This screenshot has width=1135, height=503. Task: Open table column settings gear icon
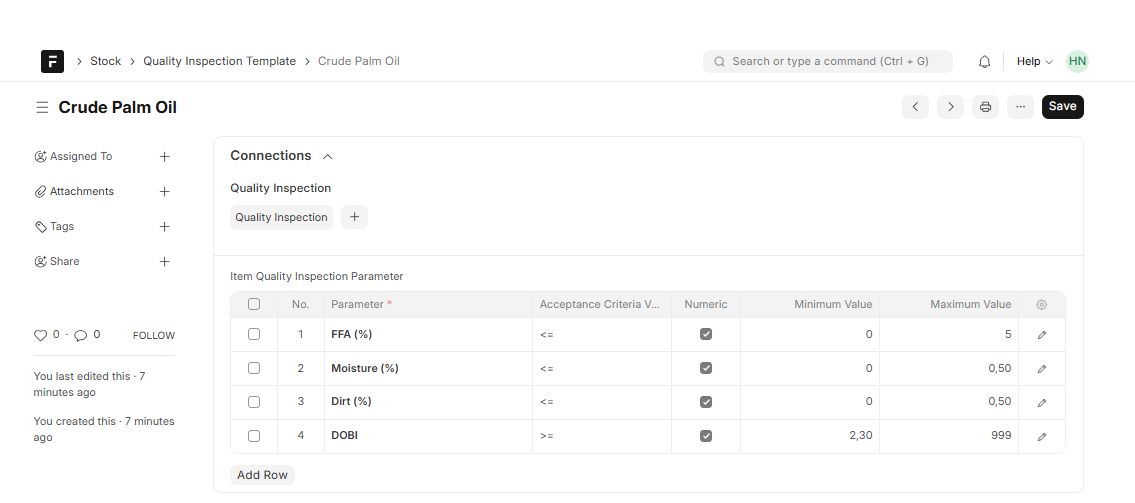pyautogui.click(x=1041, y=305)
